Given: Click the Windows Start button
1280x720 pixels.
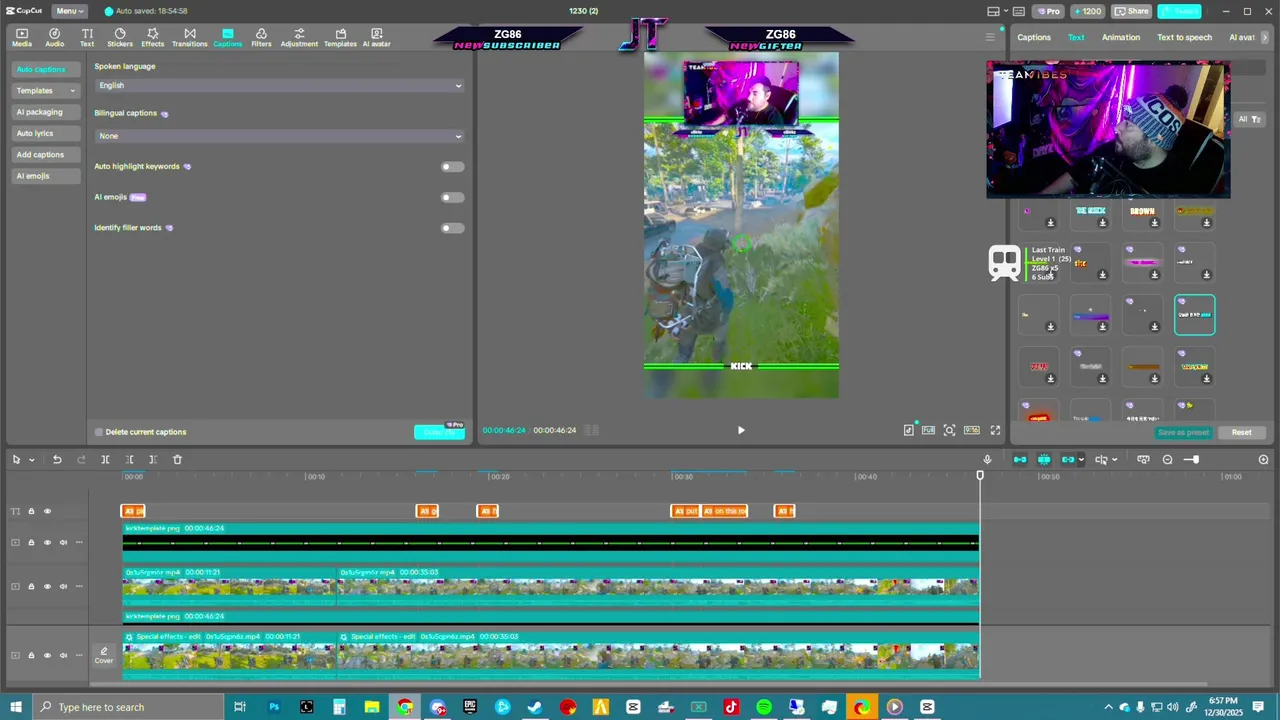Looking at the screenshot, I should (x=16, y=707).
